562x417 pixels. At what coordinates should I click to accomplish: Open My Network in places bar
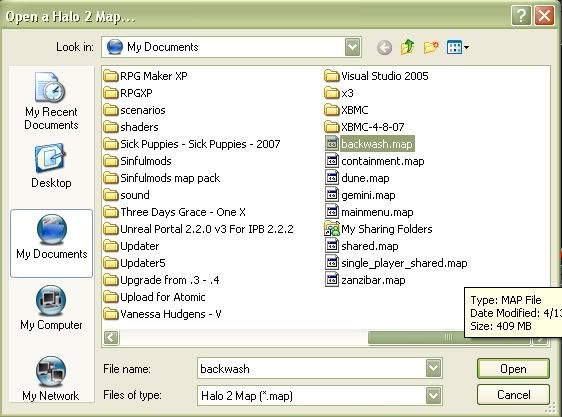51,379
